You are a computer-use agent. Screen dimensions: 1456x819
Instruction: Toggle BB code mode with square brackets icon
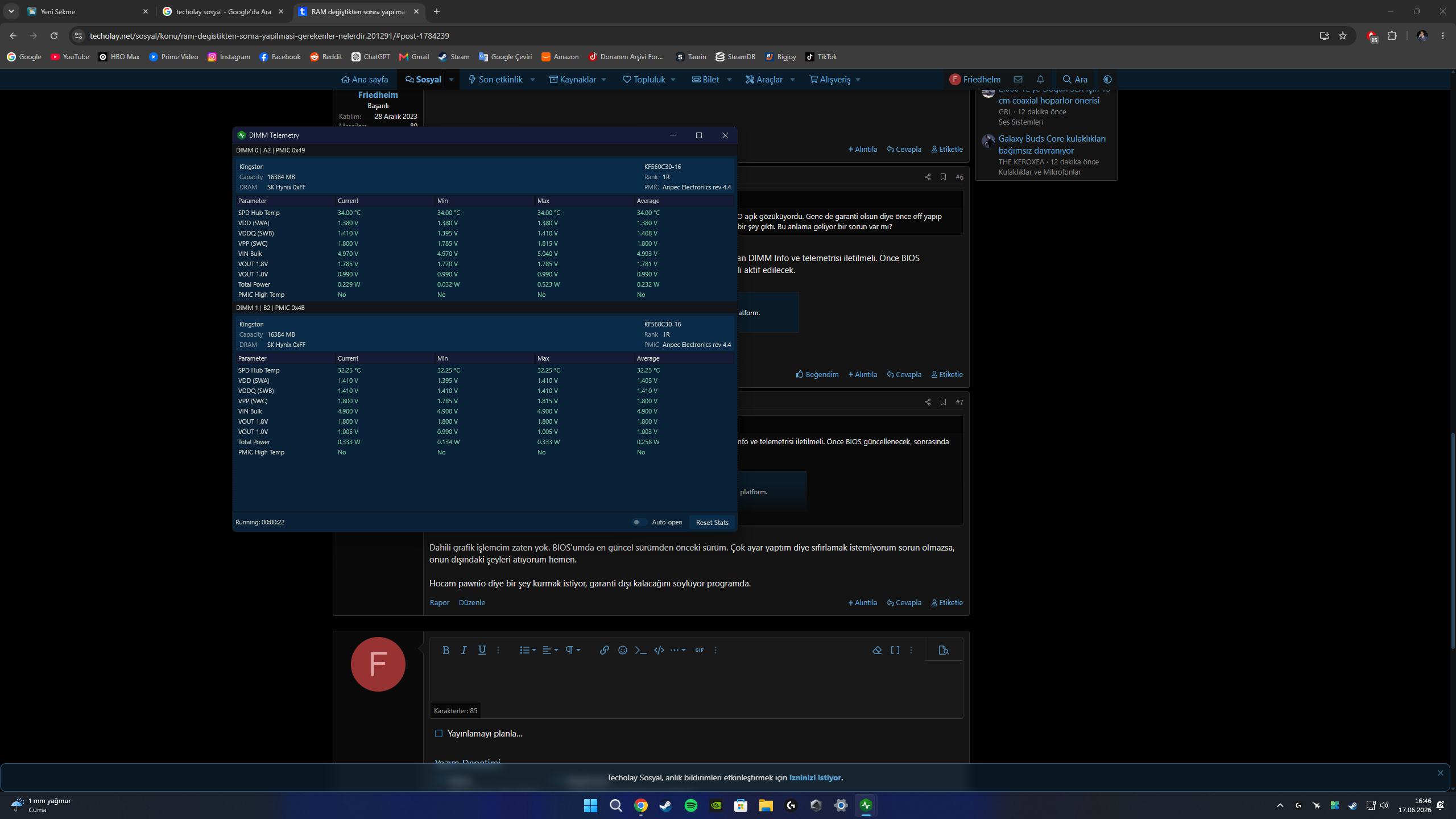895,650
